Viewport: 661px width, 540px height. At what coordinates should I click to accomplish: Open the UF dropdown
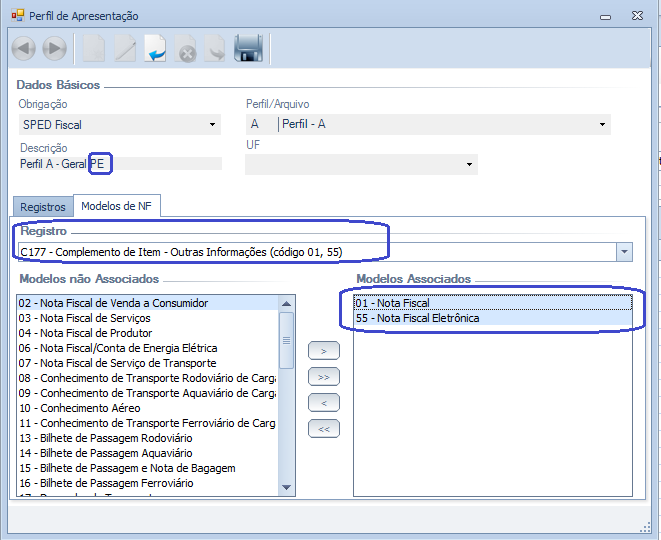pyautogui.click(x=468, y=164)
